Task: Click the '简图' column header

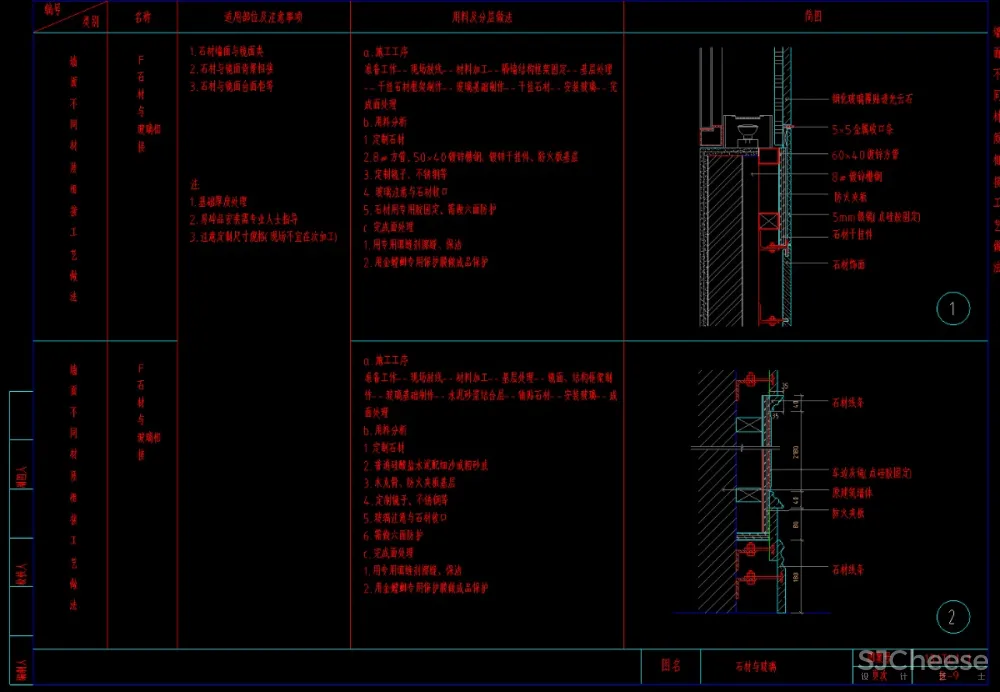Action: (811, 17)
